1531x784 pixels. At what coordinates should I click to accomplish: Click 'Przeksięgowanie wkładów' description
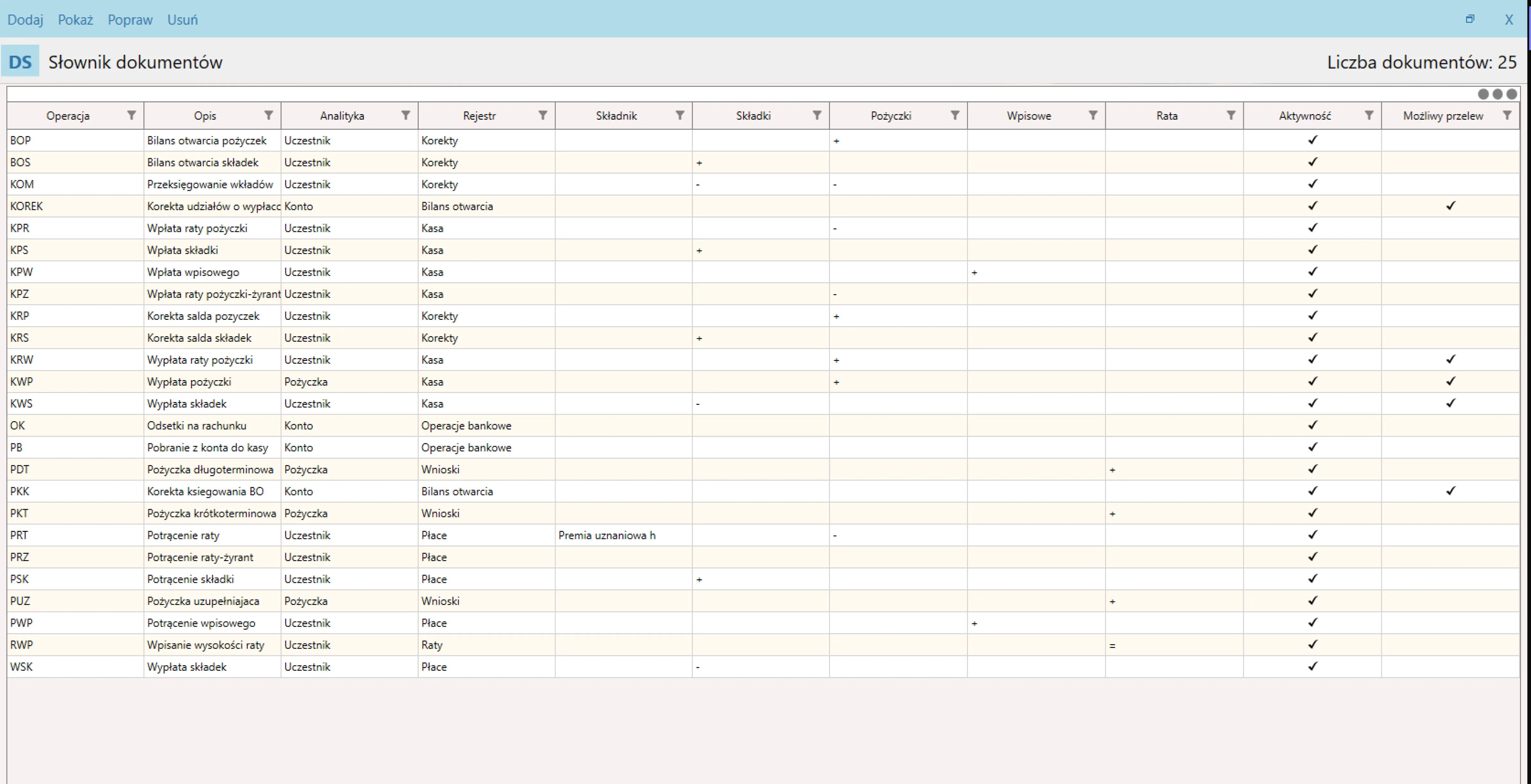[x=210, y=185]
